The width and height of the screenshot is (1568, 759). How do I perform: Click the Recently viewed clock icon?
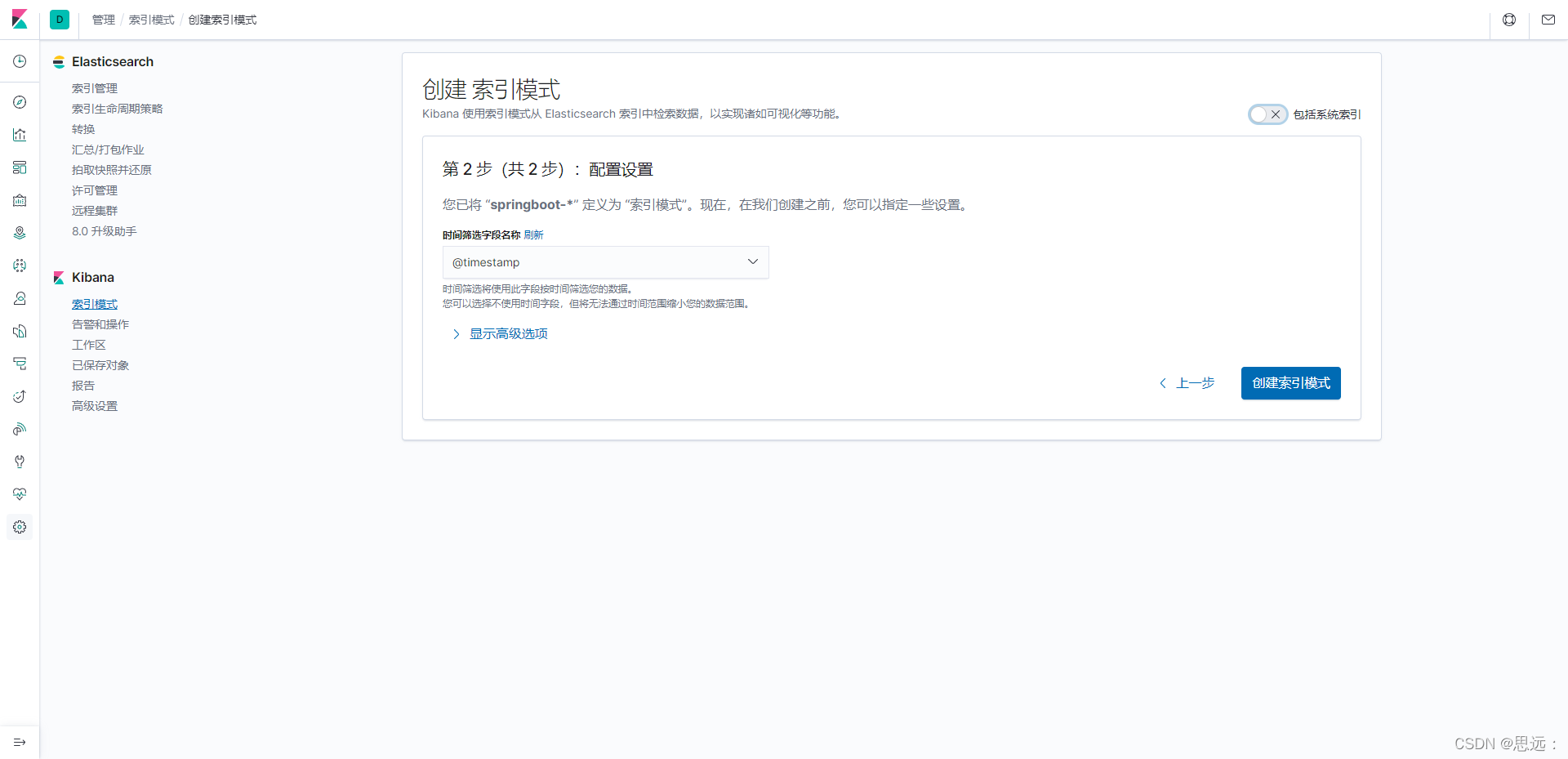click(x=20, y=61)
